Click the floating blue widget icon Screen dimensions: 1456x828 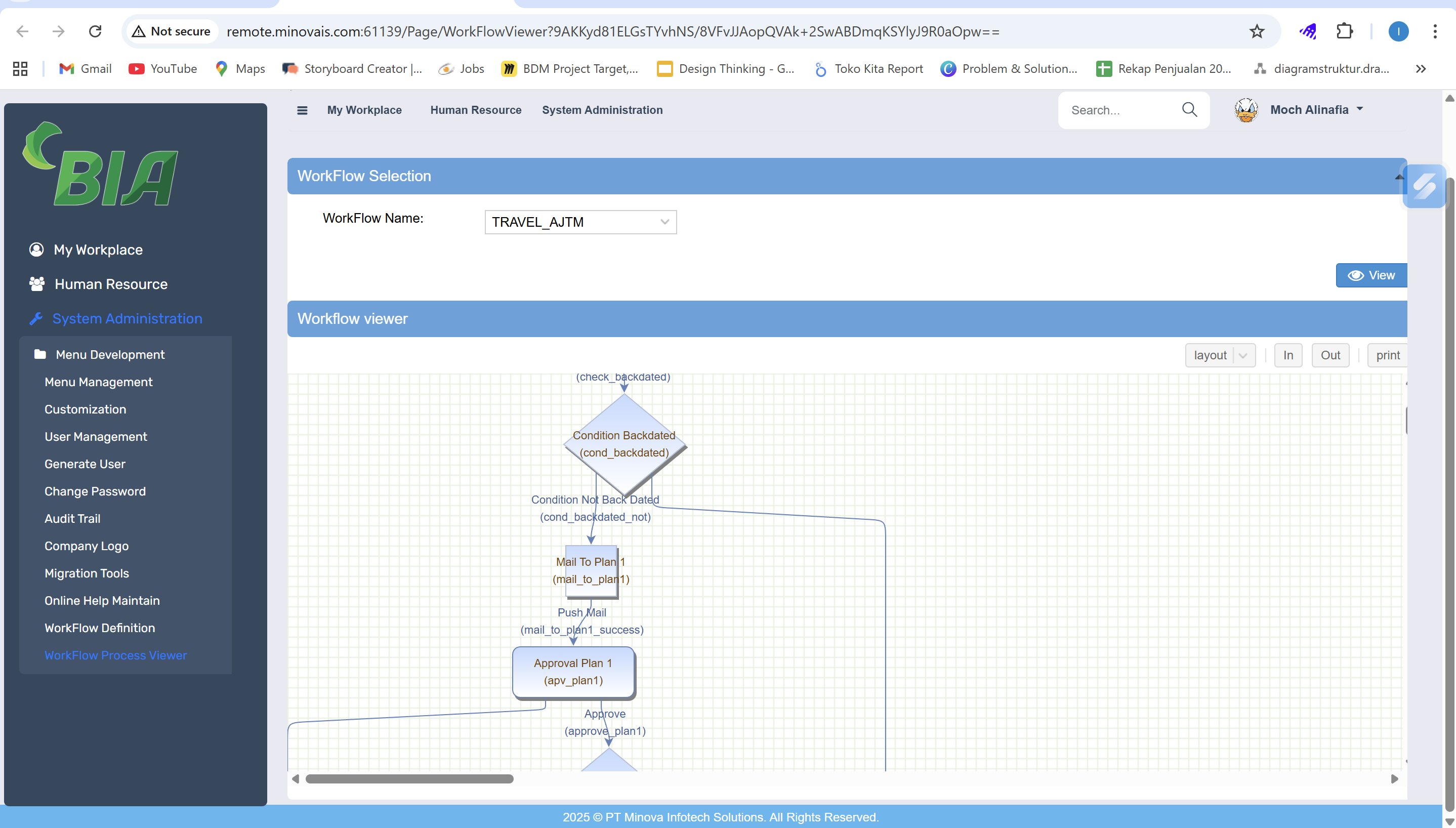click(x=1424, y=186)
